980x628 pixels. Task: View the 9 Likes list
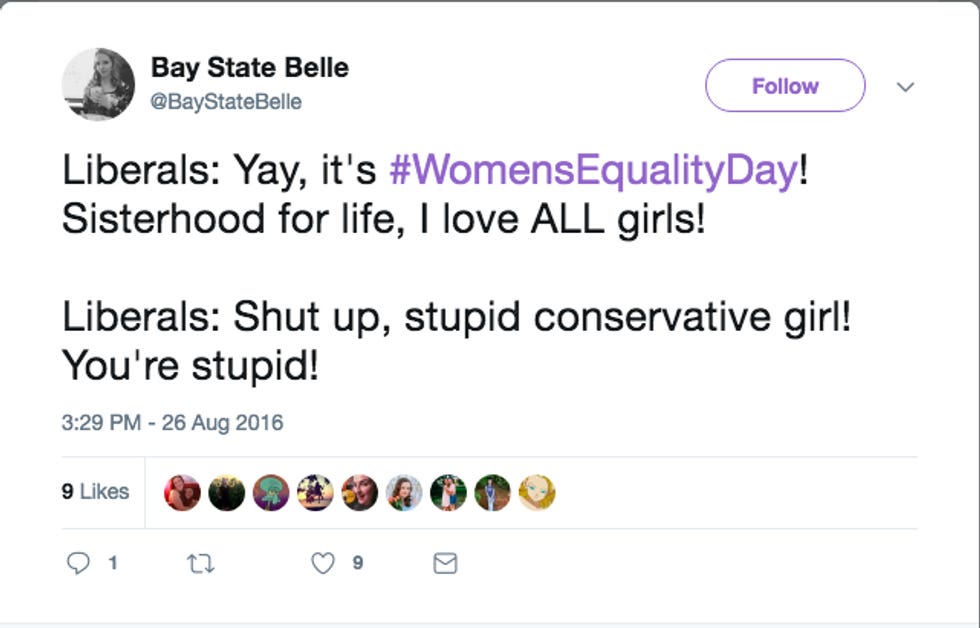(x=96, y=491)
